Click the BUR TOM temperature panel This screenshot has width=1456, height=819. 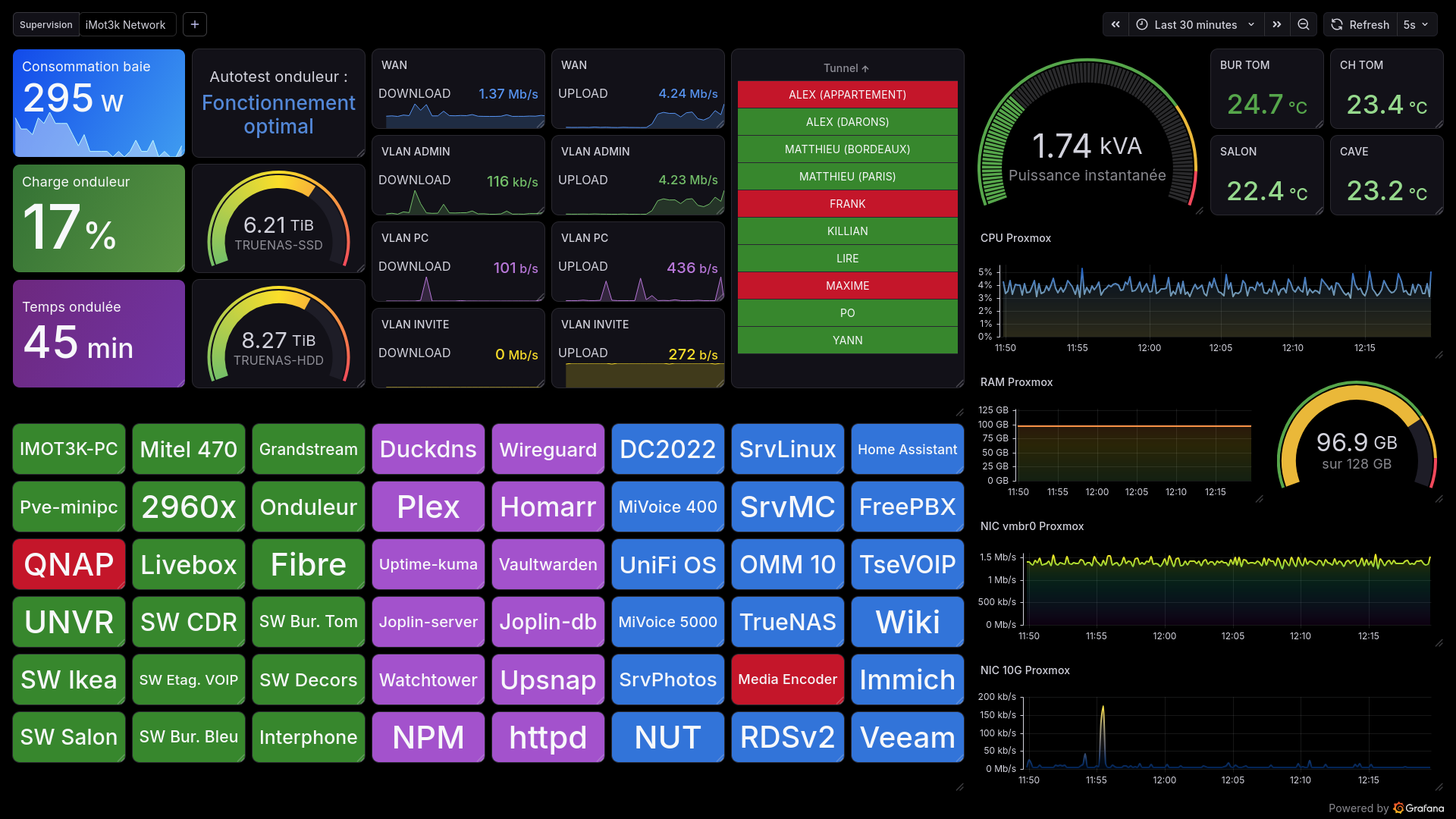pos(1267,89)
